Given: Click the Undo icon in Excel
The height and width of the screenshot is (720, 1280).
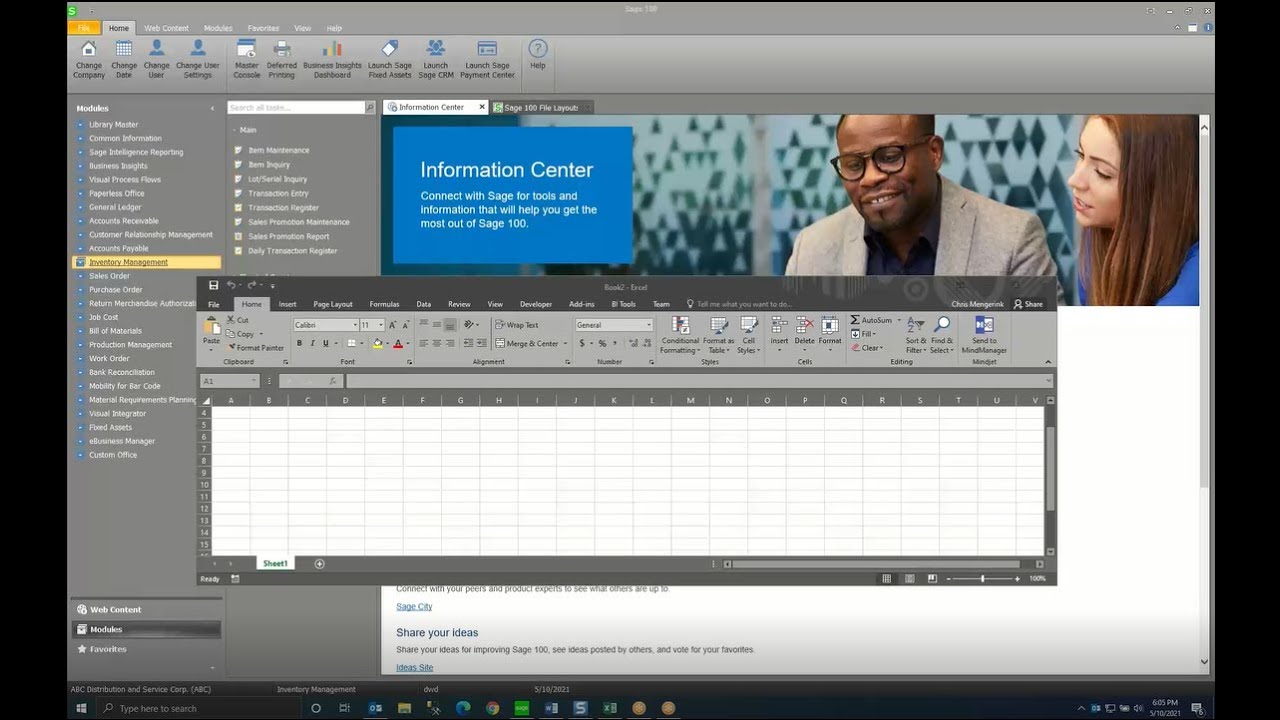Looking at the screenshot, I should (x=231, y=286).
